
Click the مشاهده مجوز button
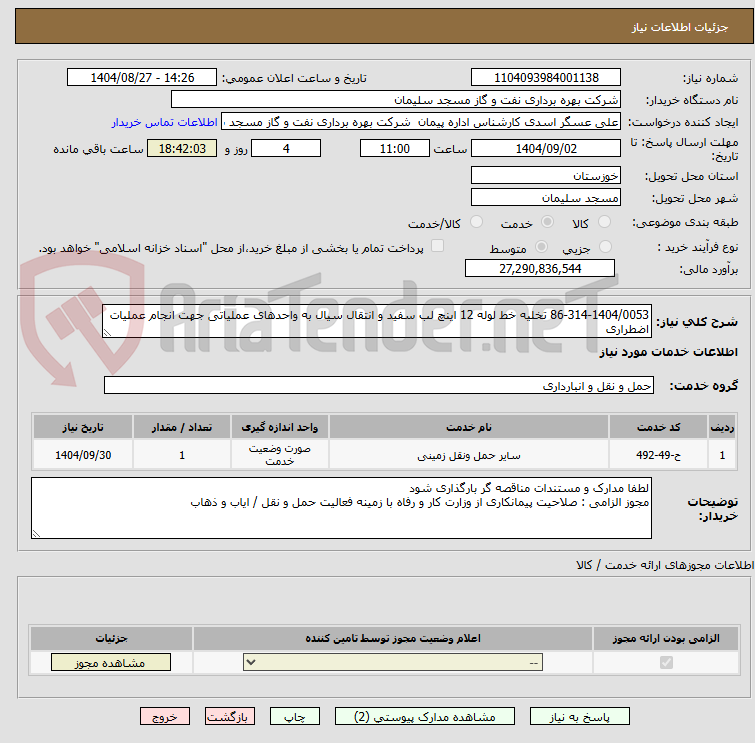coord(111,662)
